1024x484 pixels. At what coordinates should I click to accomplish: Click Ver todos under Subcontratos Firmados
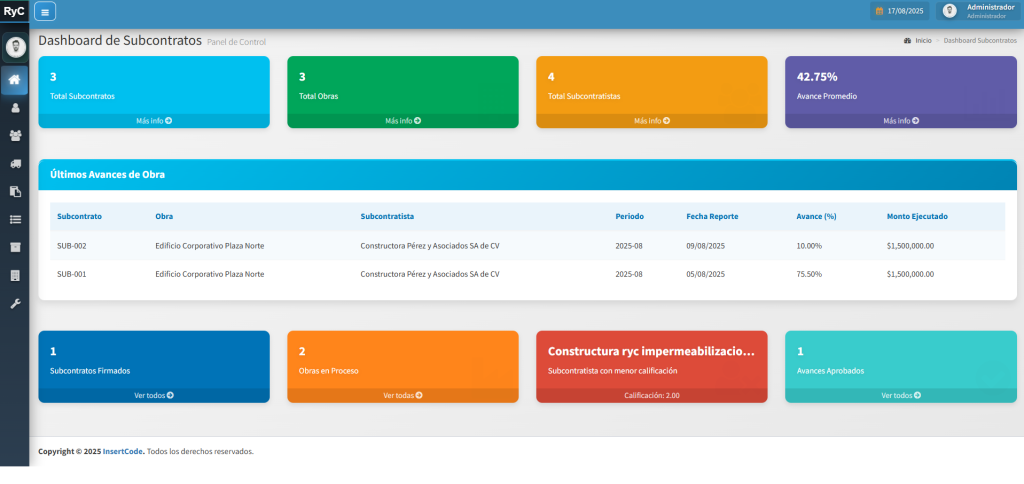tap(154, 395)
